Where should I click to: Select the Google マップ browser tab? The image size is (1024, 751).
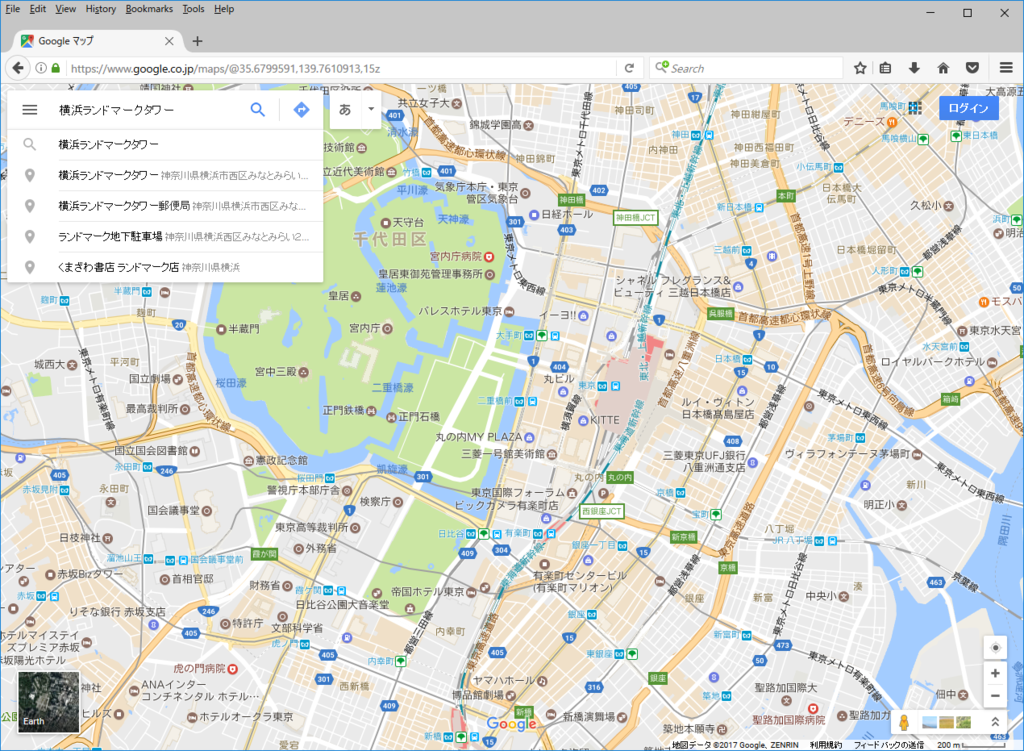[98, 40]
